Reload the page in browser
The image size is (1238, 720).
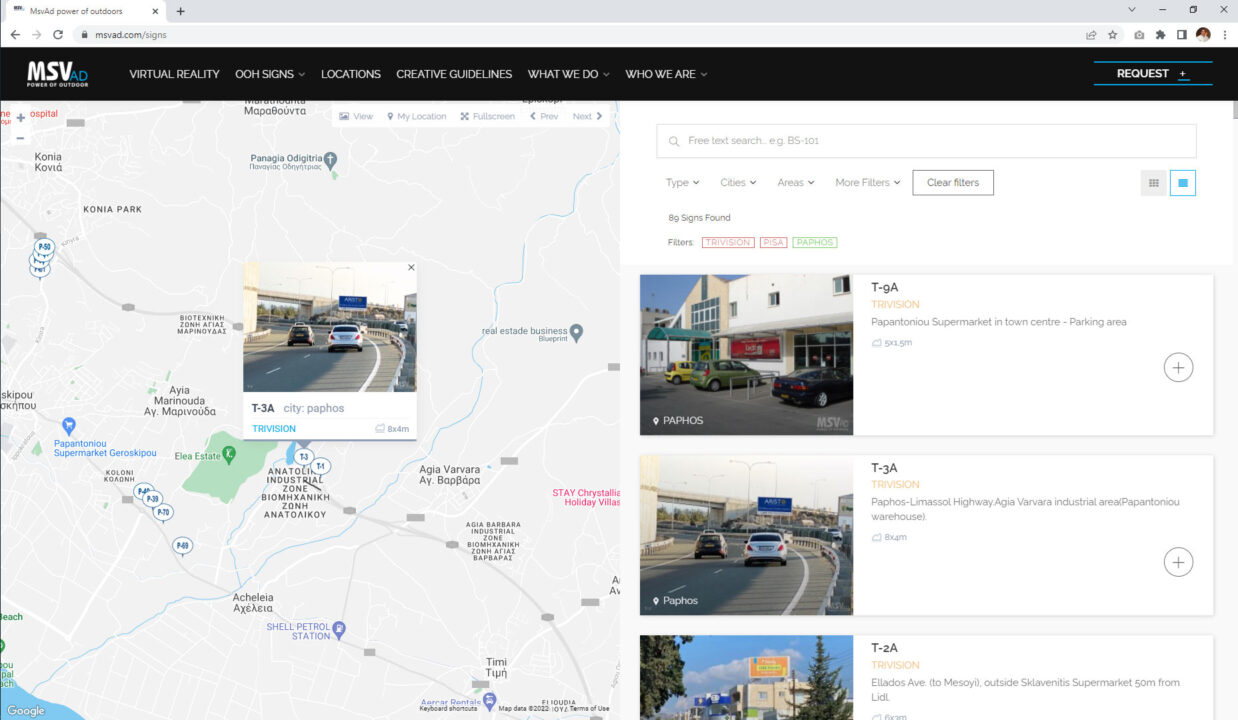click(x=58, y=34)
